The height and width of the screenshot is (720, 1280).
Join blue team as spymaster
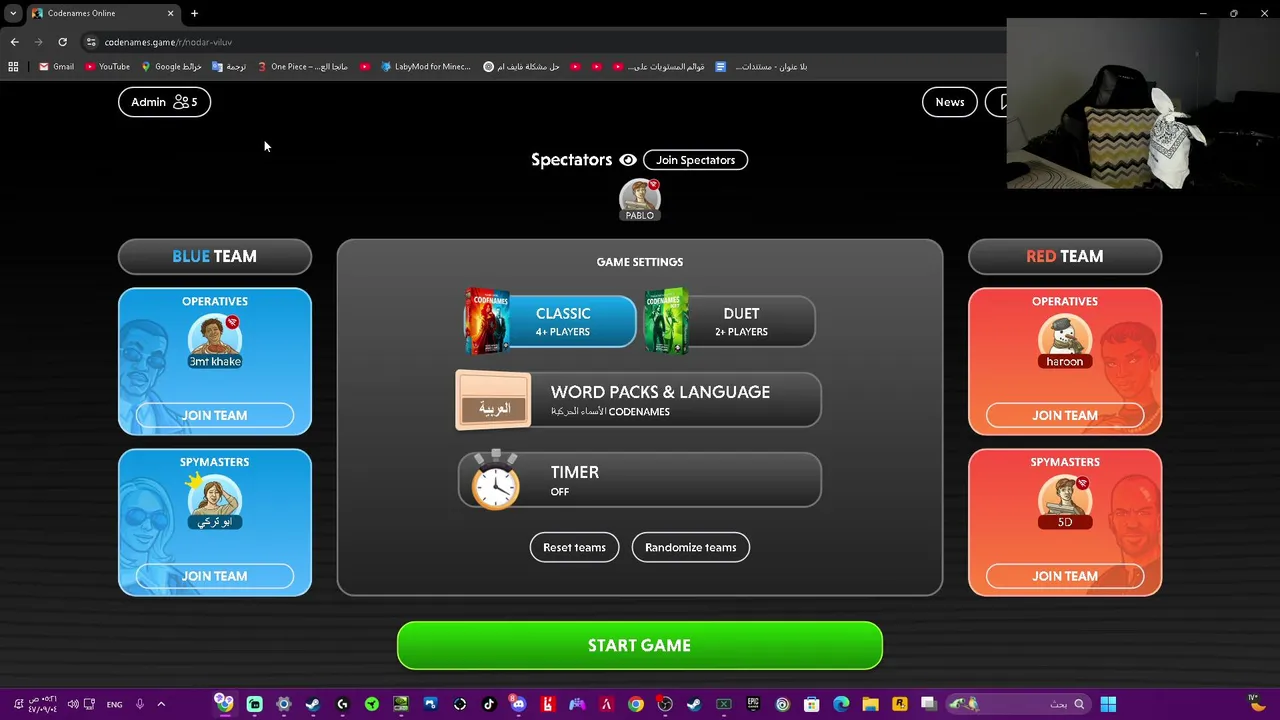(x=214, y=576)
